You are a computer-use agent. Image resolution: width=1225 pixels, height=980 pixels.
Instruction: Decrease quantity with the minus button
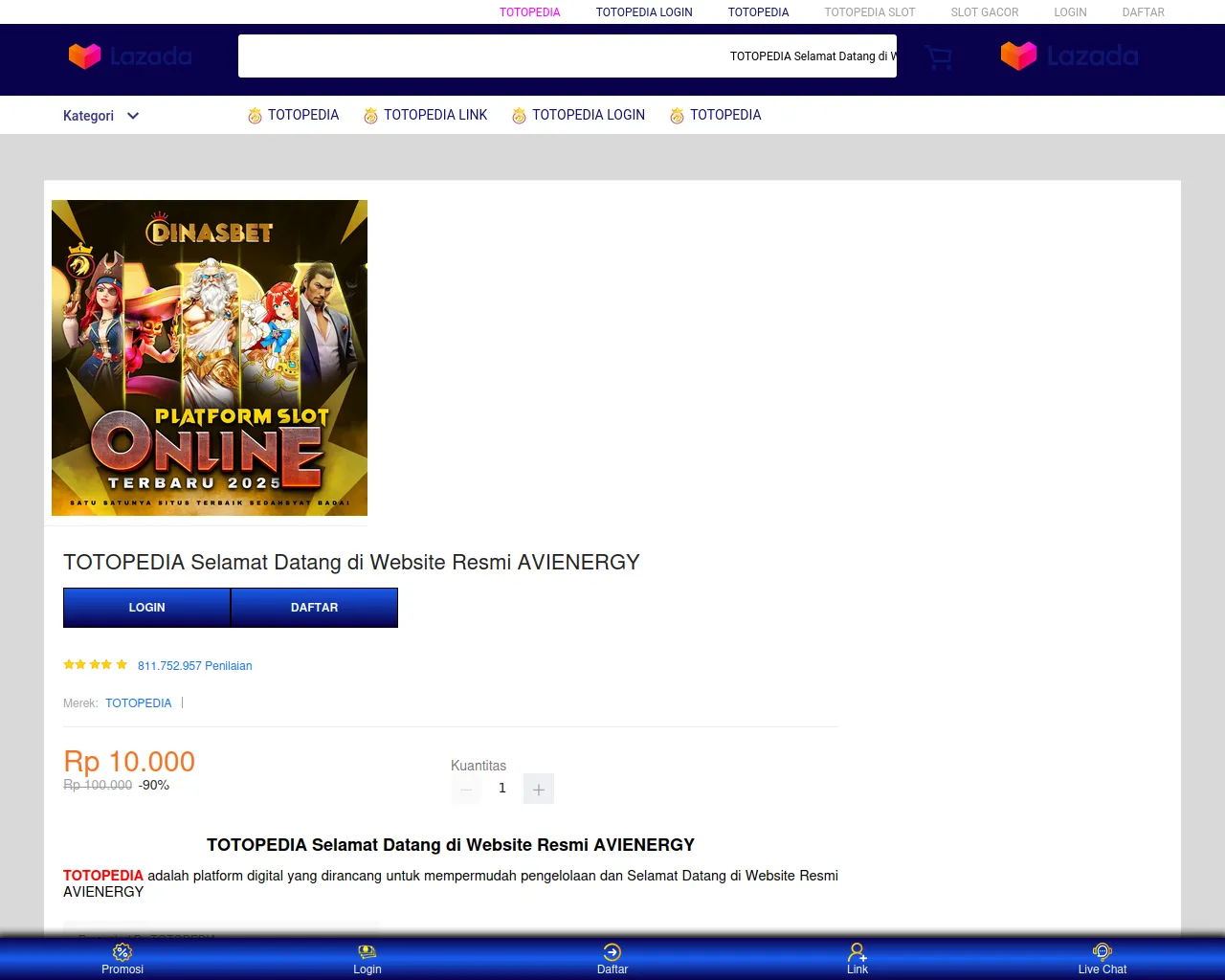[x=466, y=789]
